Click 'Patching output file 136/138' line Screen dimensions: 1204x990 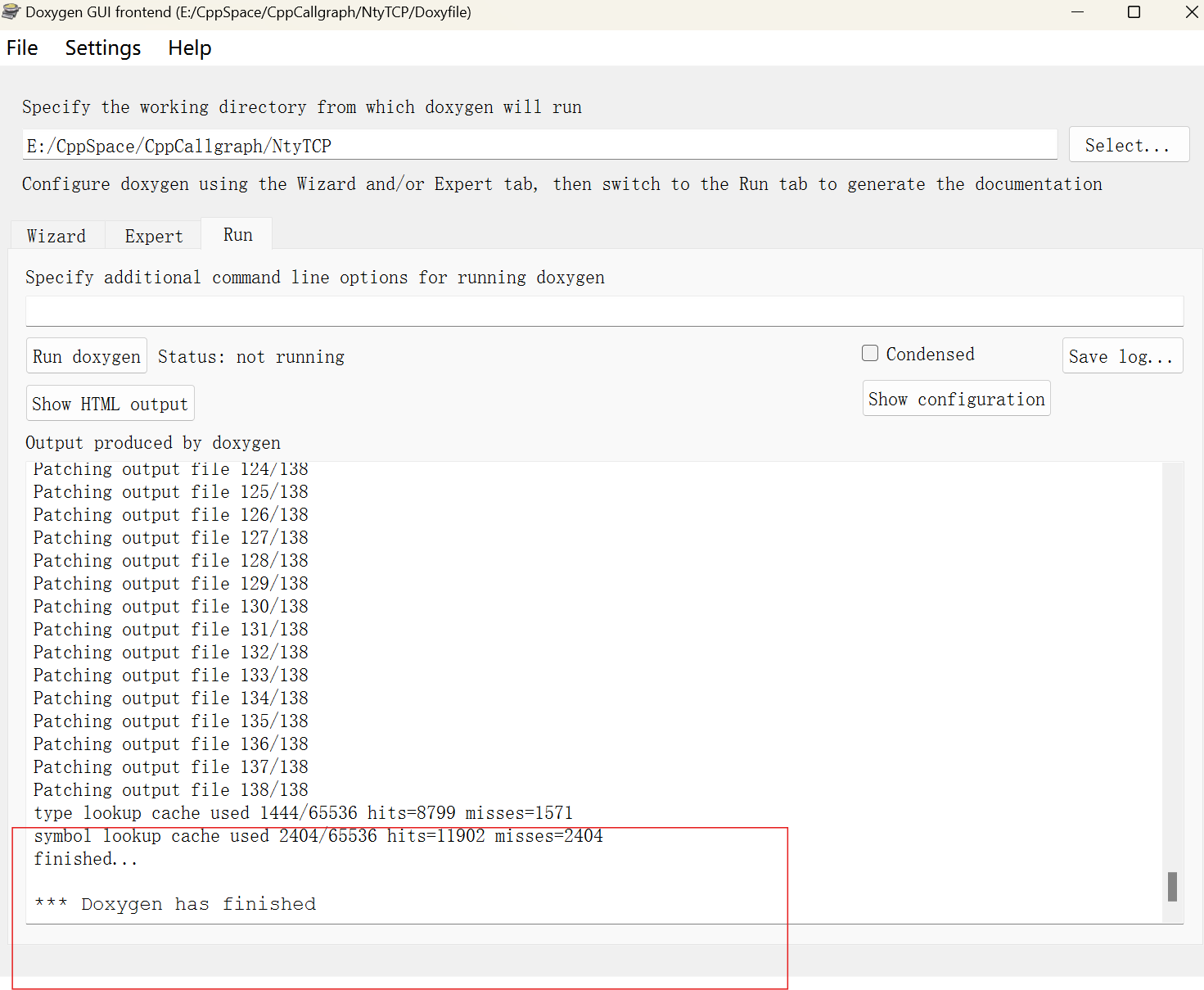[x=171, y=744]
